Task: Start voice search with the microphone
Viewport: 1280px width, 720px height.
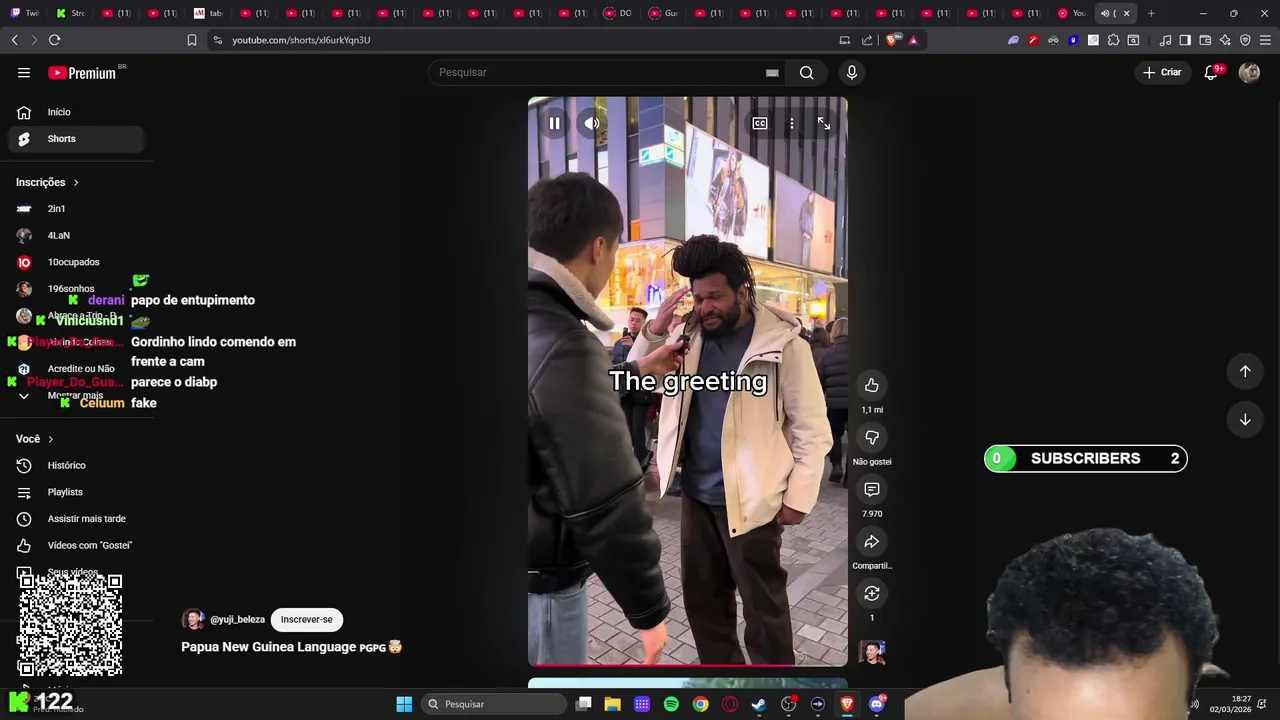Action: (x=852, y=72)
